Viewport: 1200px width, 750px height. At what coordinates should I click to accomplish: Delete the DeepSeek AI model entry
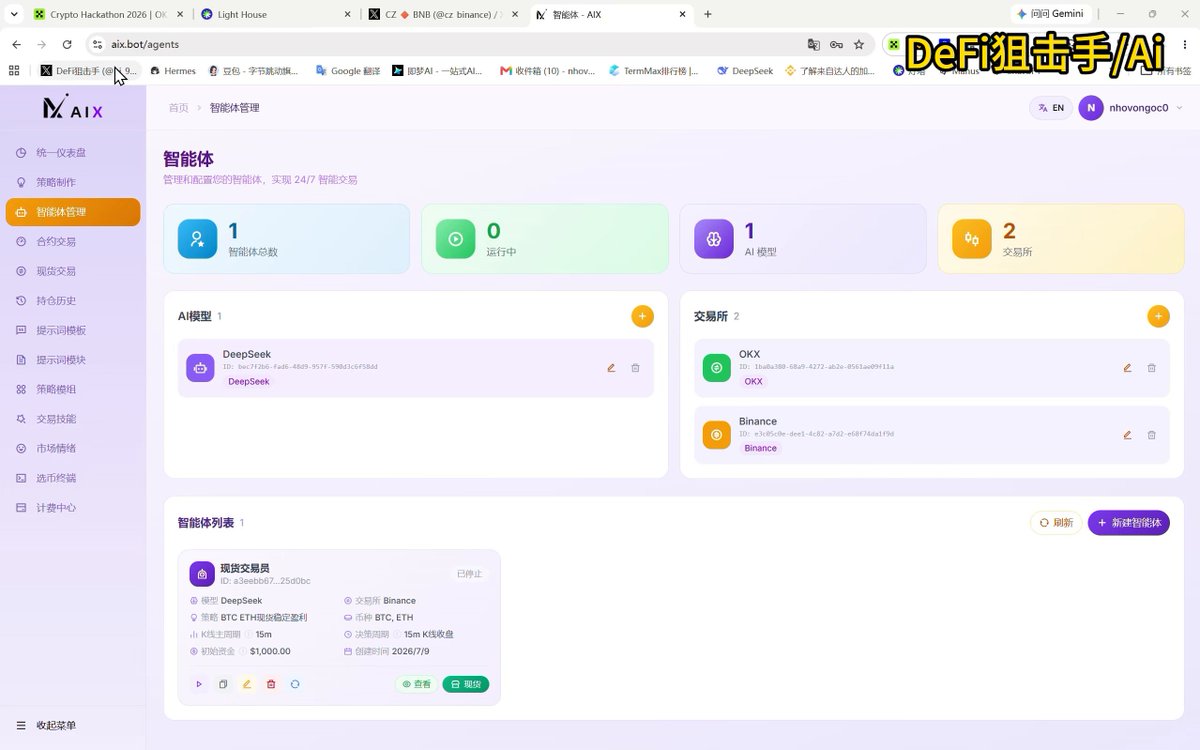[x=635, y=368]
